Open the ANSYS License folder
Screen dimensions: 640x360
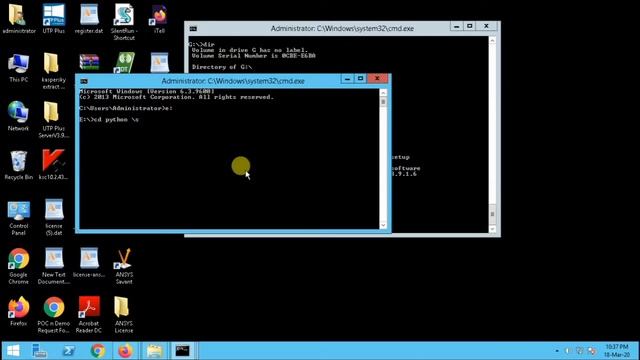[124, 315]
